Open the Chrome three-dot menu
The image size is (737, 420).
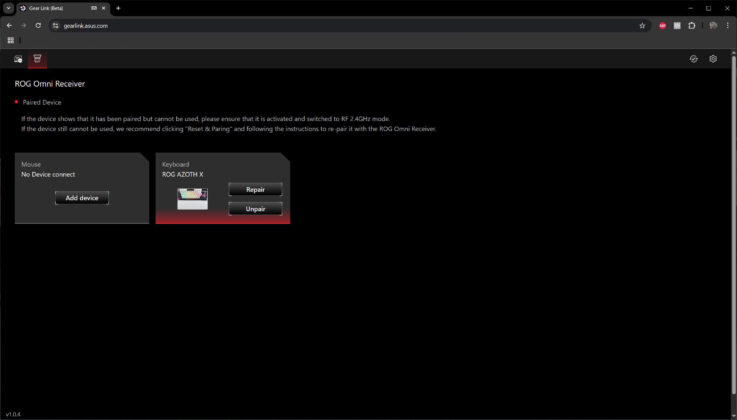click(x=728, y=26)
